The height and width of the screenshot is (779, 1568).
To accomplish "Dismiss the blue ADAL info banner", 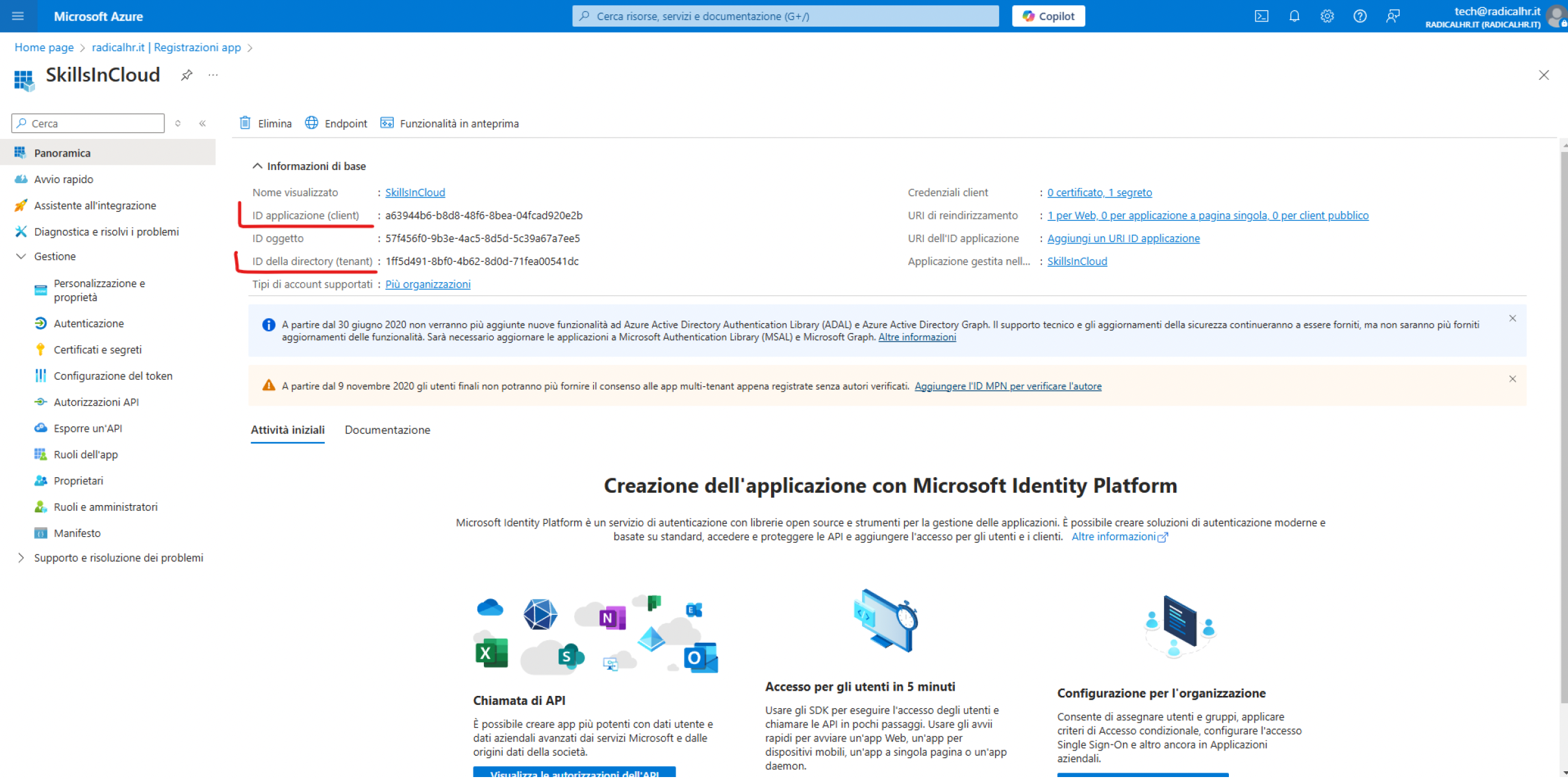I will point(1513,319).
